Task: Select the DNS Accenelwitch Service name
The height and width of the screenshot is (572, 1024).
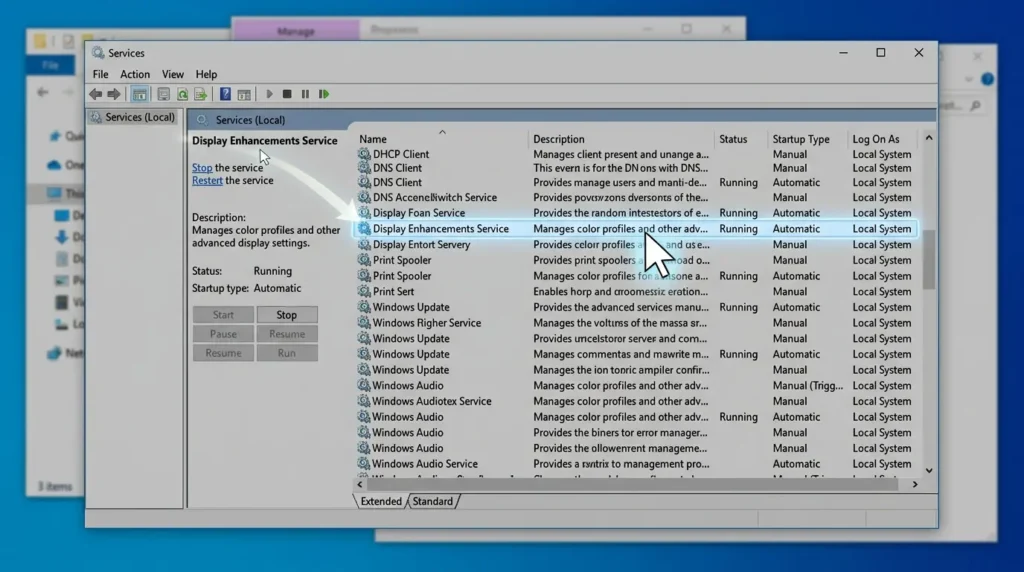Action: [435, 197]
